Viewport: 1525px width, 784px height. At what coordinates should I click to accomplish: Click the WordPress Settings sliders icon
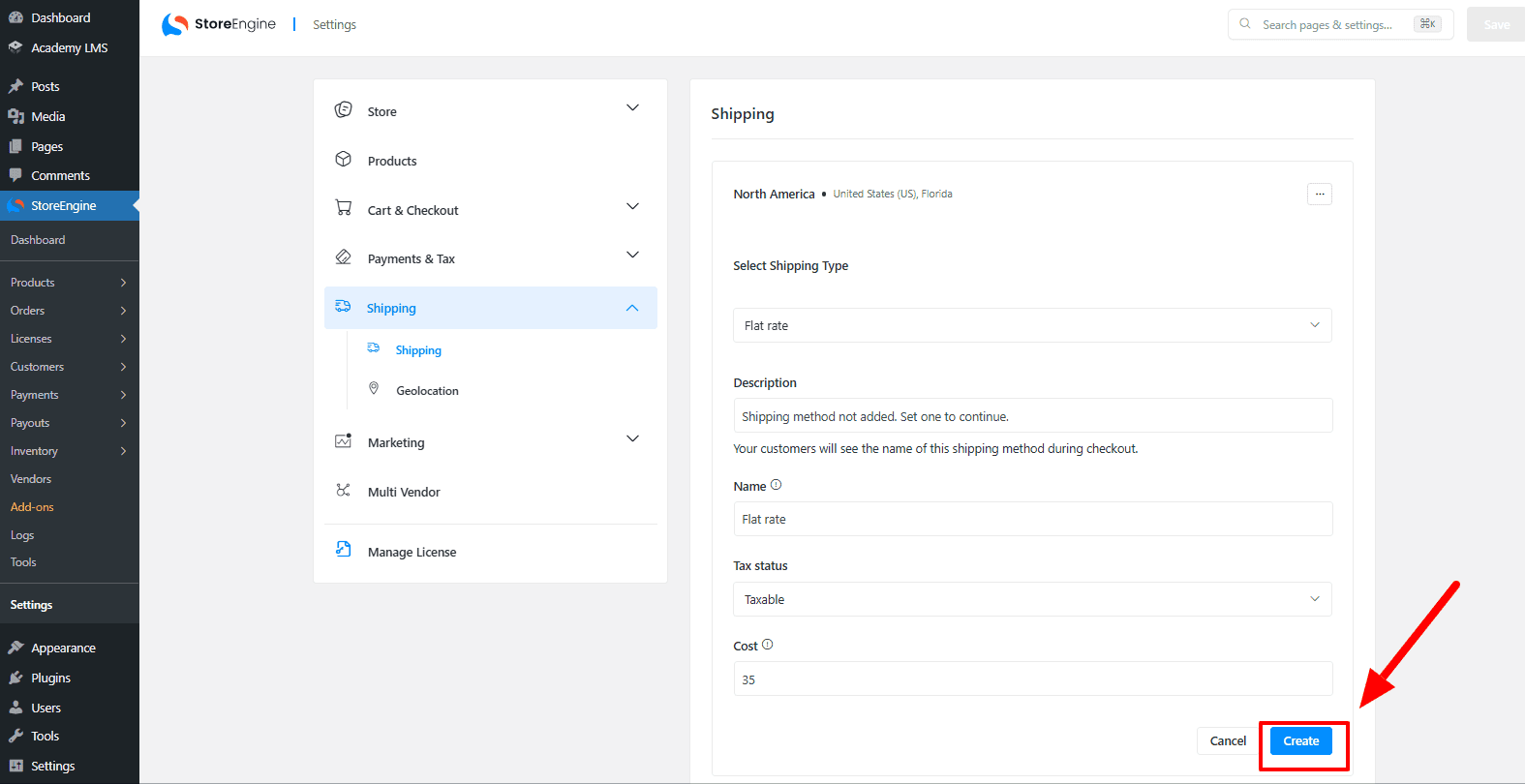tap(15, 766)
